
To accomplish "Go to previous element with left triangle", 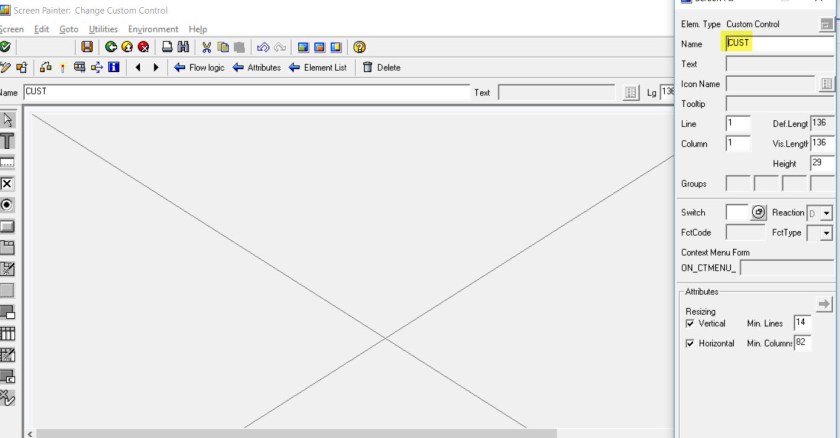I will pyautogui.click(x=138, y=67).
